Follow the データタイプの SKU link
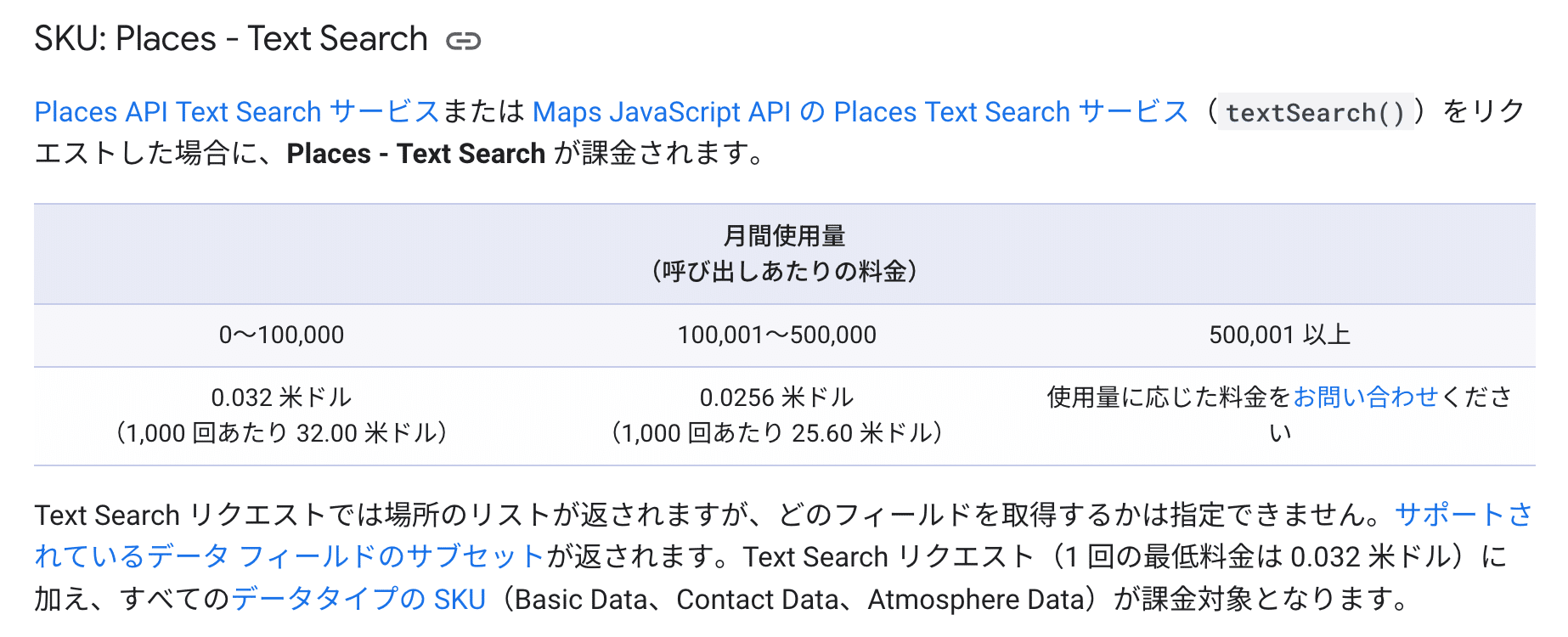The width and height of the screenshot is (1568, 637). [x=358, y=599]
